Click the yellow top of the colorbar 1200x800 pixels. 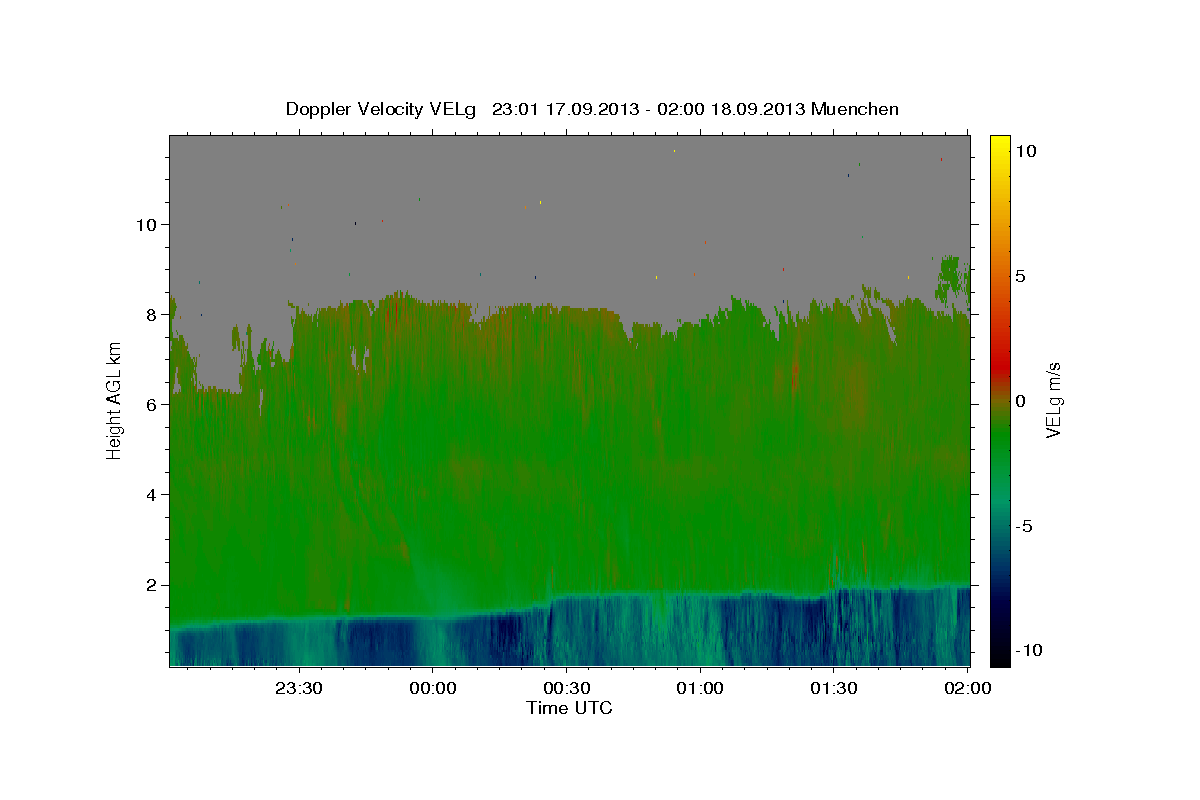coord(999,145)
